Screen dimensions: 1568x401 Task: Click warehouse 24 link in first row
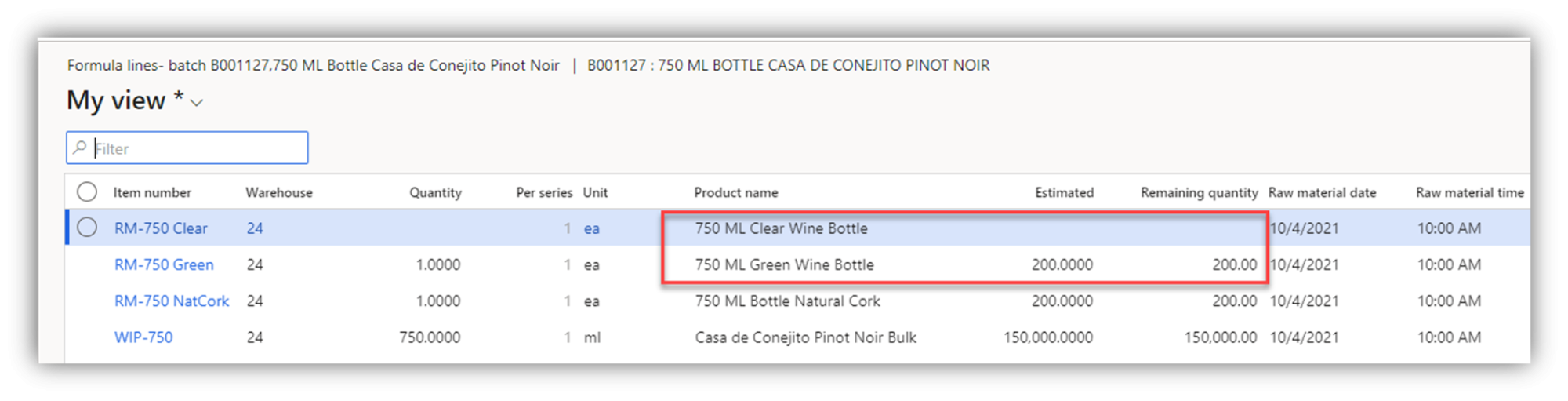click(x=255, y=228)
